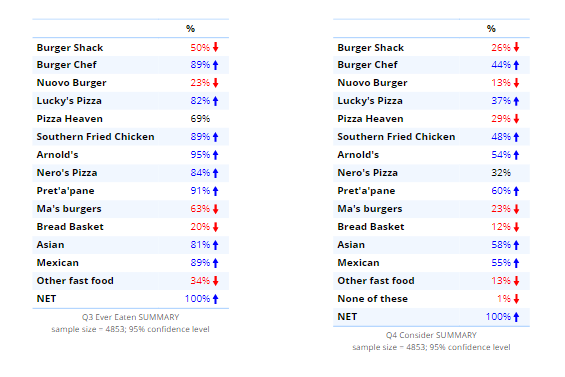The height and width of the screenshot is (377, 565).
Task: Select the Mexican 55% value
Action: [x=501, y=263]
